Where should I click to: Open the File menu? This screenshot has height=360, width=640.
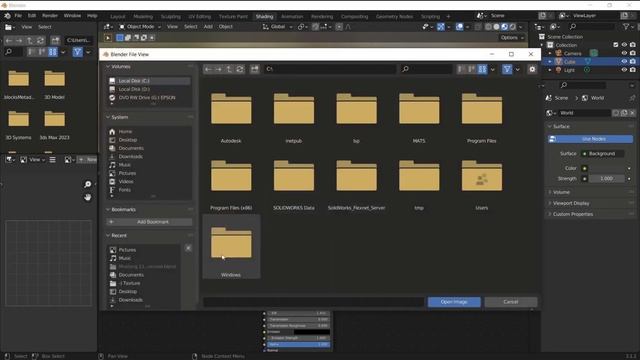point(18,16)
